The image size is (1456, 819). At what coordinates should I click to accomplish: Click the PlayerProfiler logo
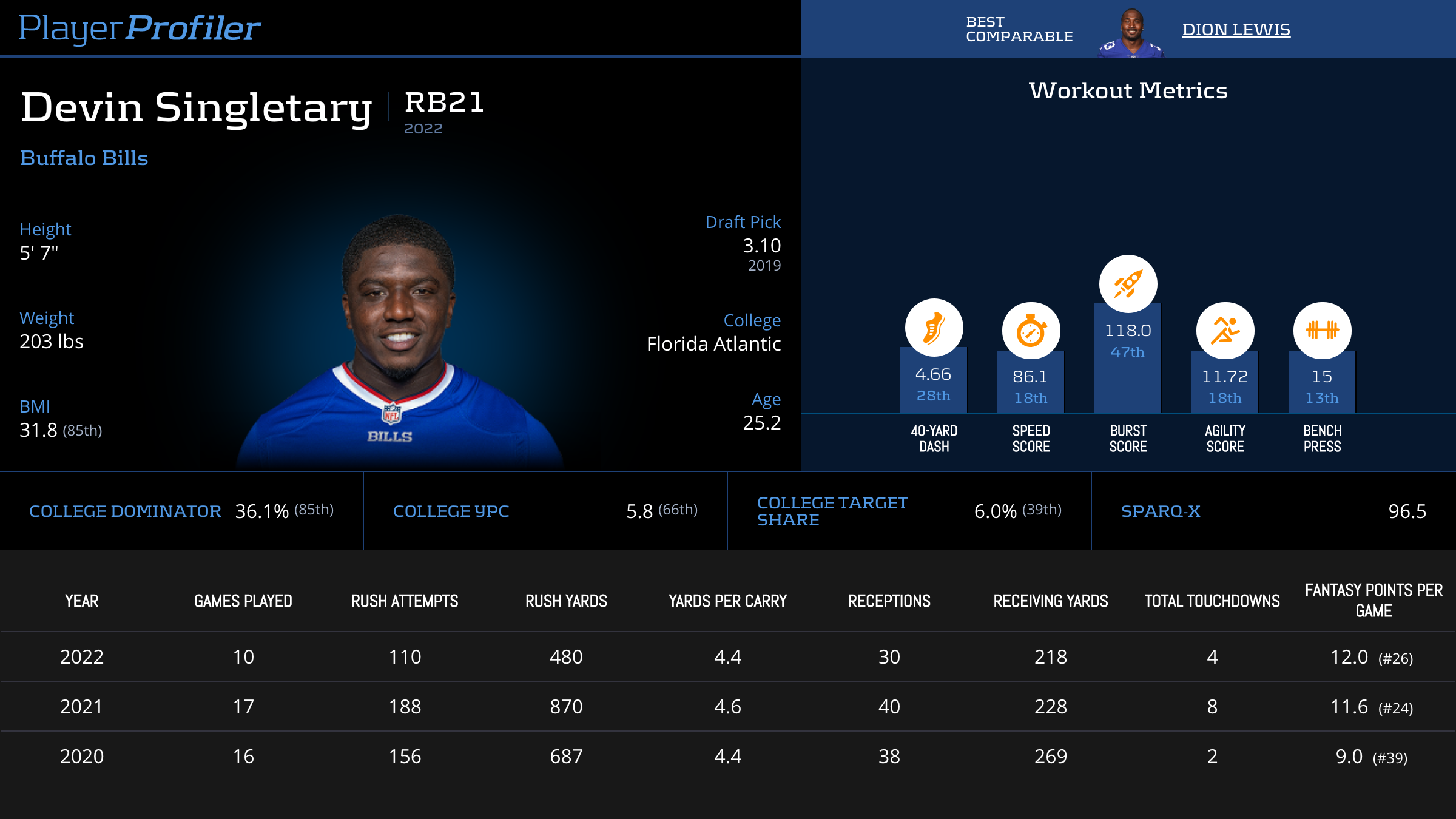(x=140, y=28)
